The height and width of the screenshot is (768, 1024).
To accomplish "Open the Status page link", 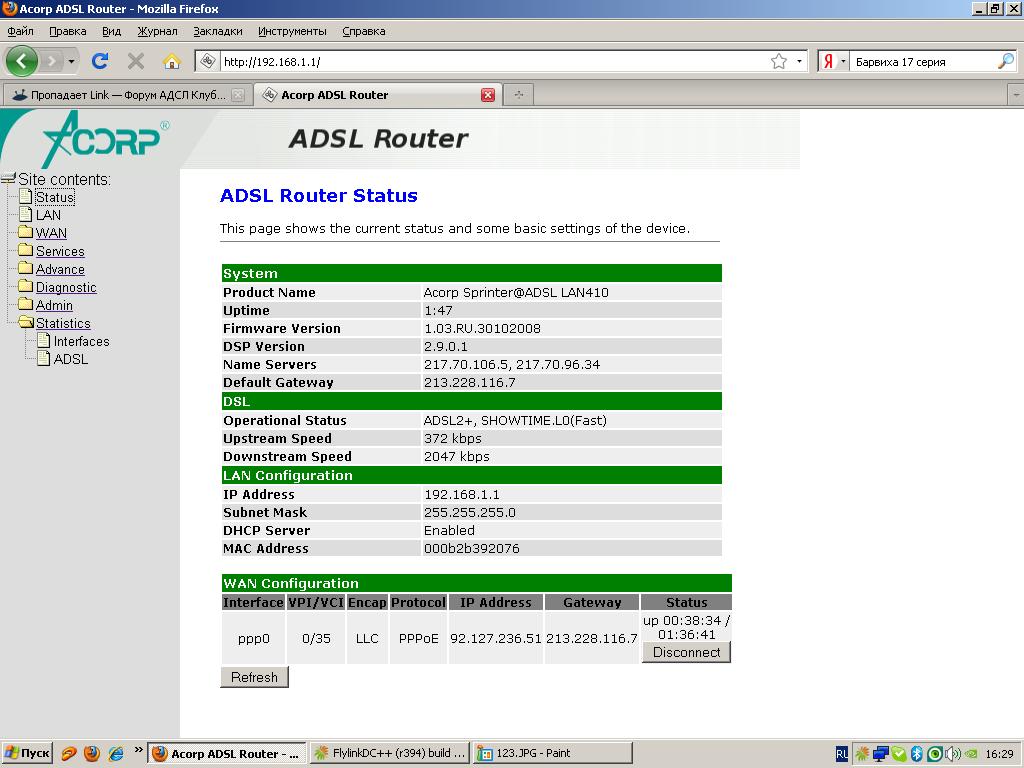I will coord(55,197).
